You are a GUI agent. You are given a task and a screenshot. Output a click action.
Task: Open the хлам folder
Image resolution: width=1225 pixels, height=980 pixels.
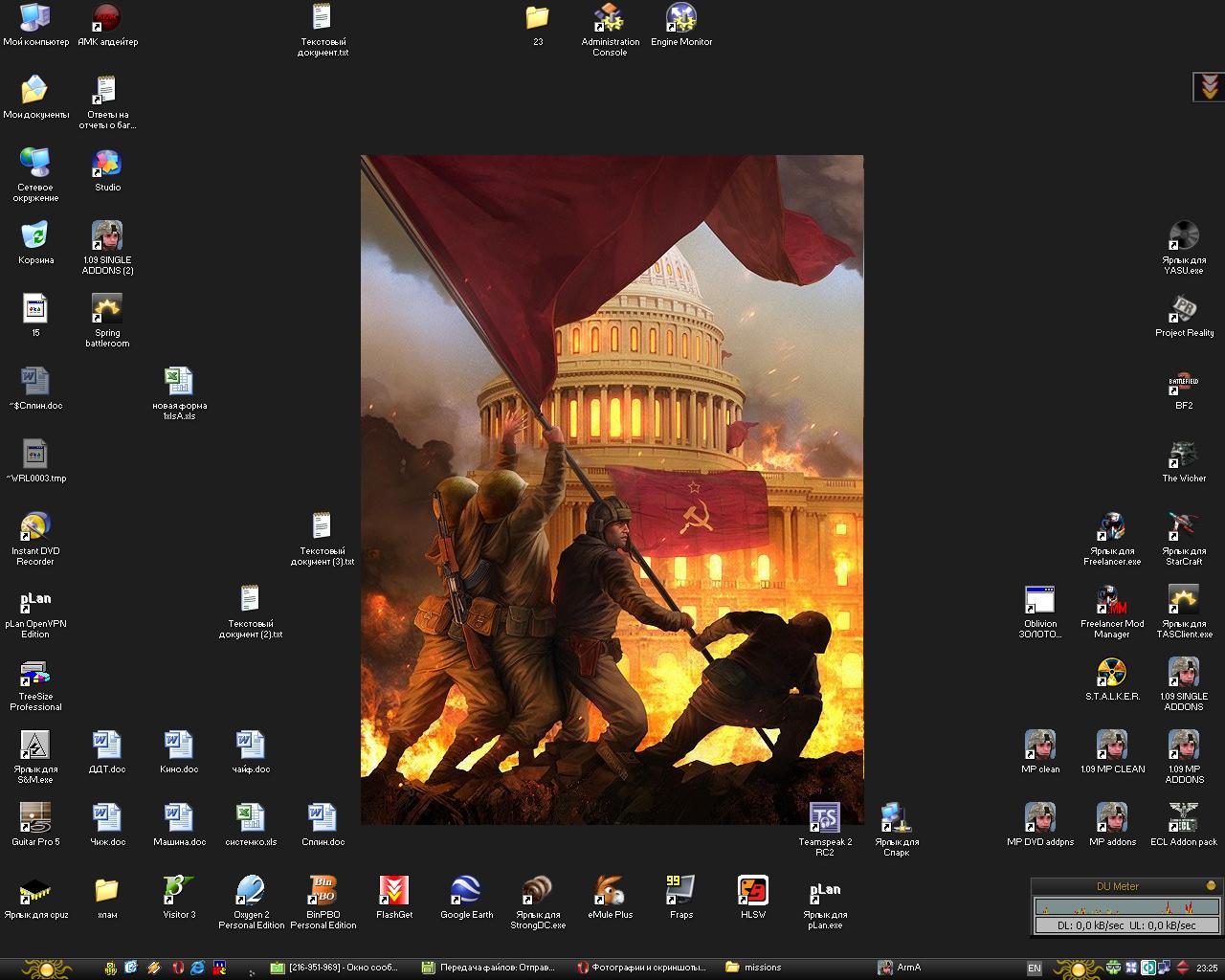(x=107, y=900)
